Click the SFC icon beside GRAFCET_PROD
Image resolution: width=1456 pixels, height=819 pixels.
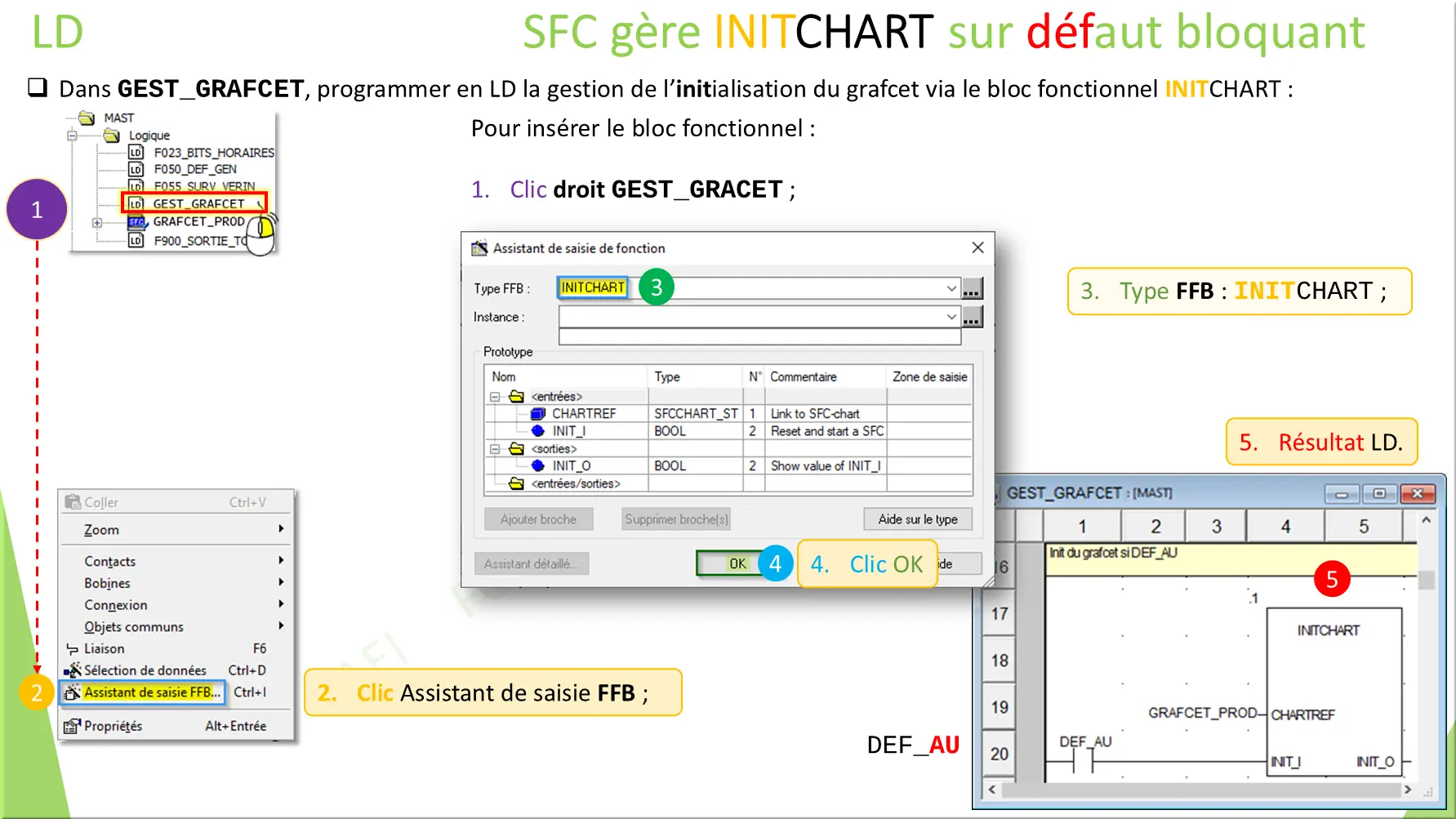(137, 223)
